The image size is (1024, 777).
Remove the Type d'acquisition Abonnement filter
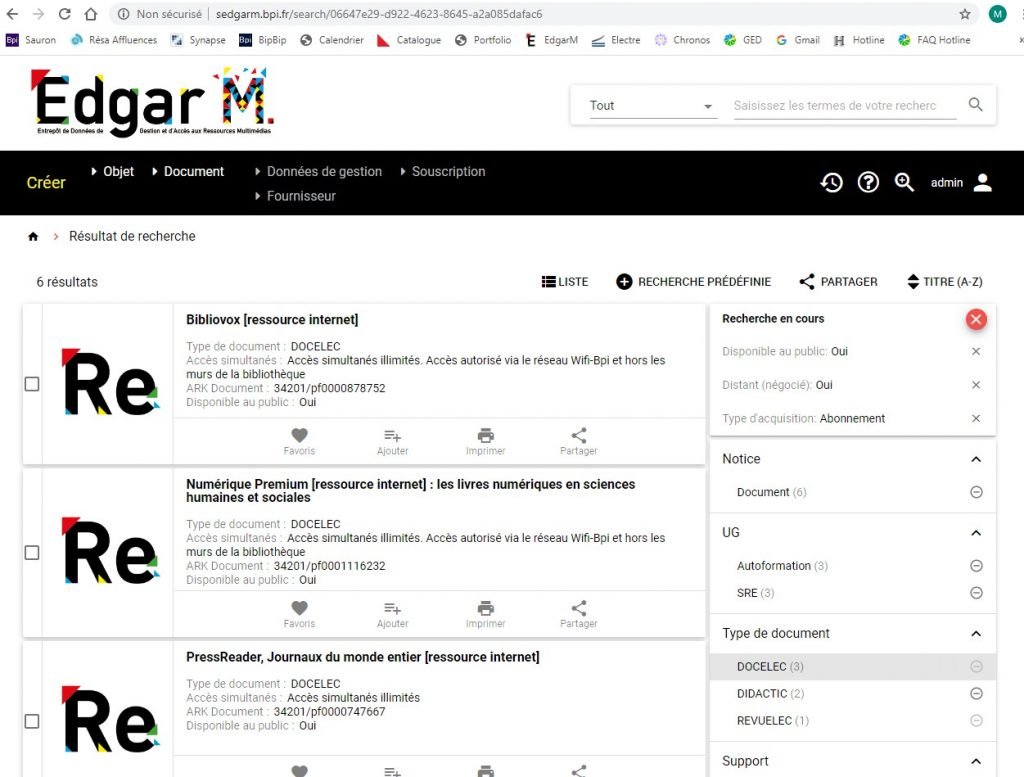click(976, 419)
